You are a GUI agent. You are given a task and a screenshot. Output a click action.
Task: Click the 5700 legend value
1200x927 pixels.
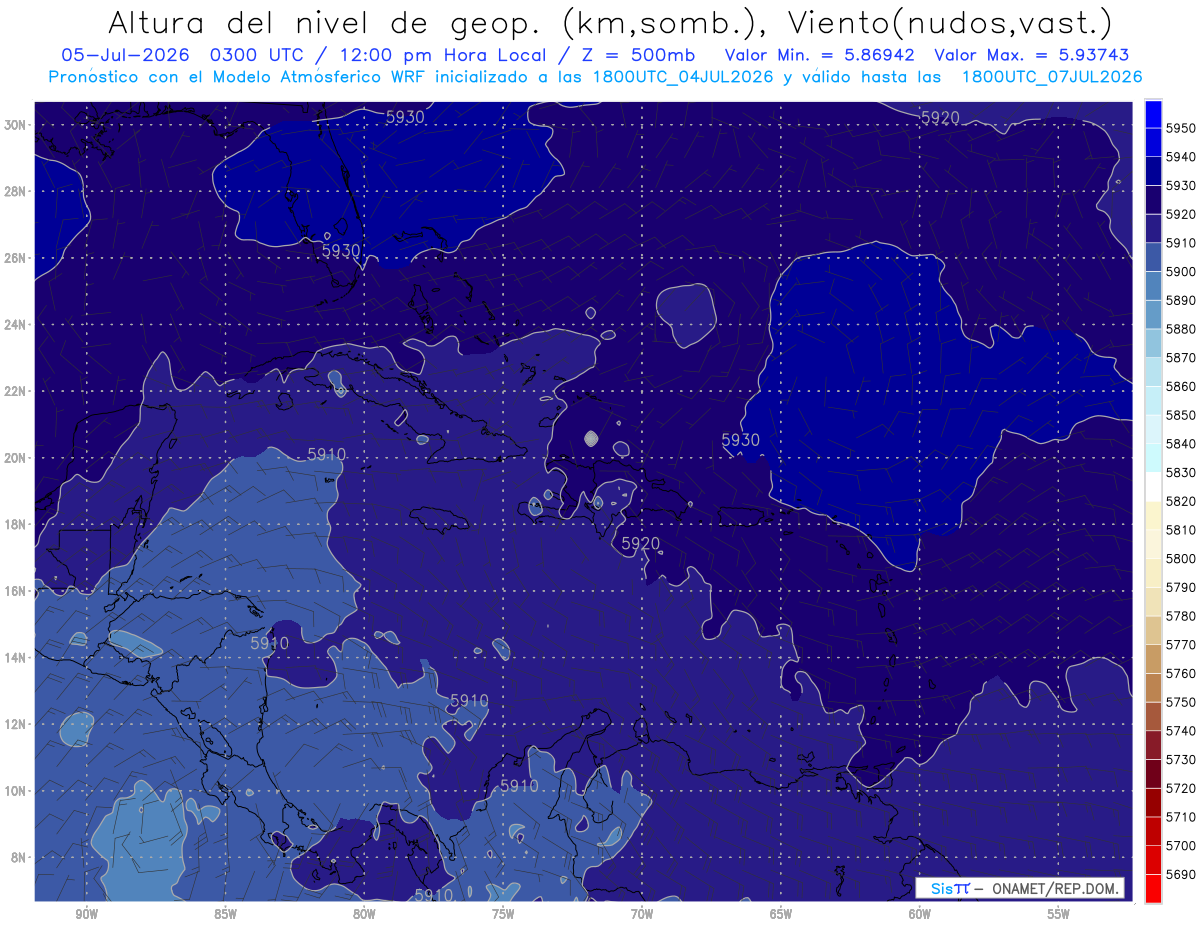click(x=1181, y=845)
